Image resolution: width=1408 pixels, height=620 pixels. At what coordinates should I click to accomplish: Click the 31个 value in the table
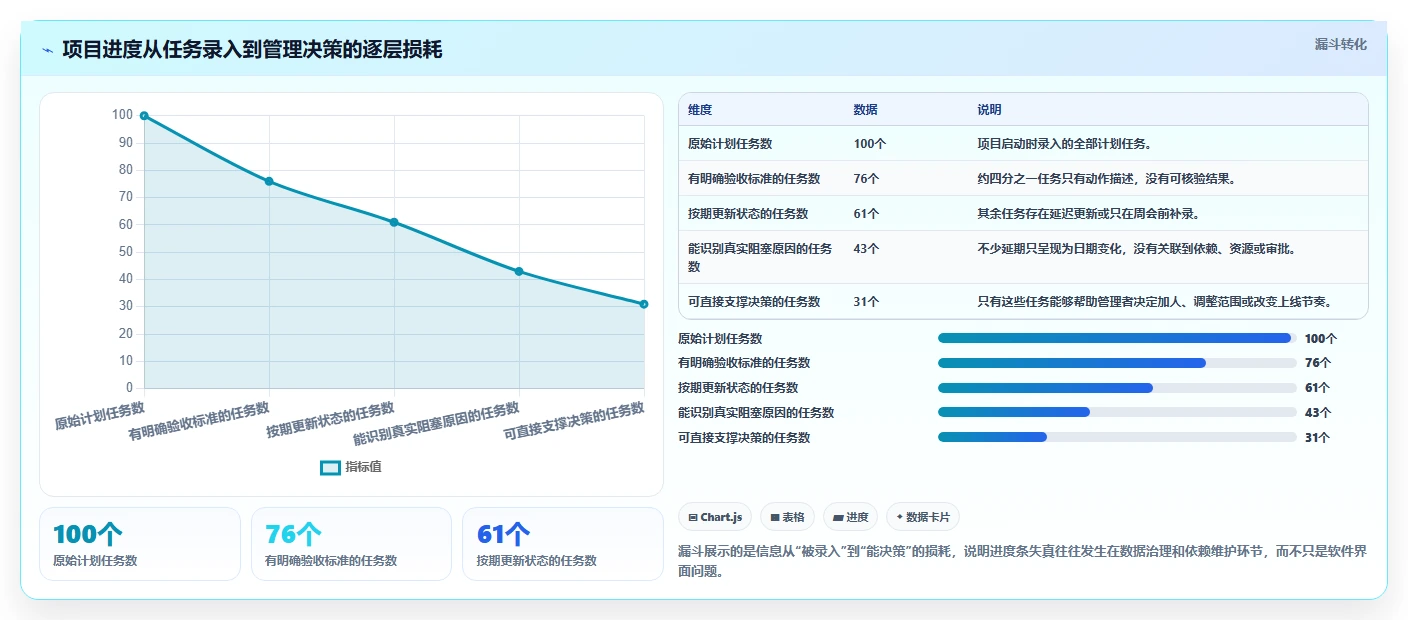[x=867, y=302]
